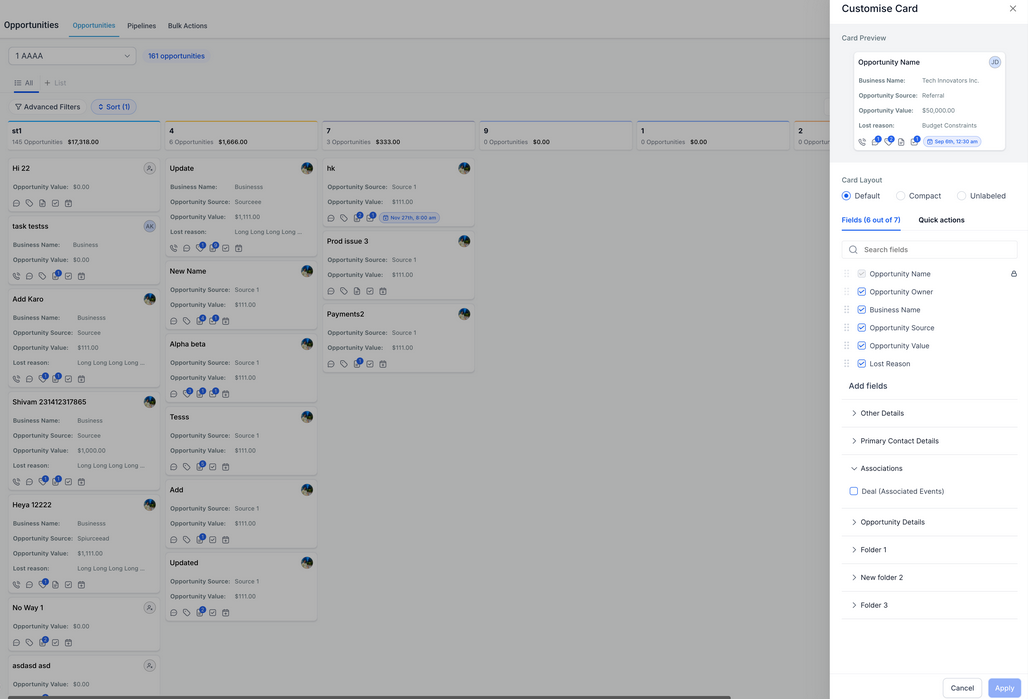Click the lock icon beside Opportunity Name
The image size is (1028, 699).
pyautogui.click(x=1014, y=274)
